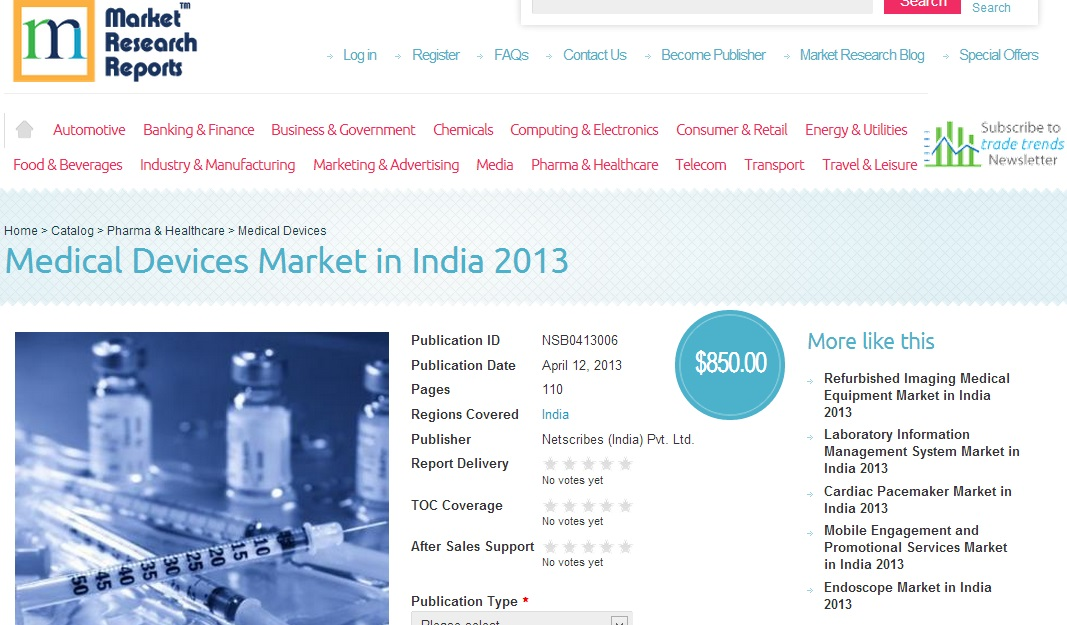Click the Subscribe to trade trends Newsletter text

[1022, 144]
